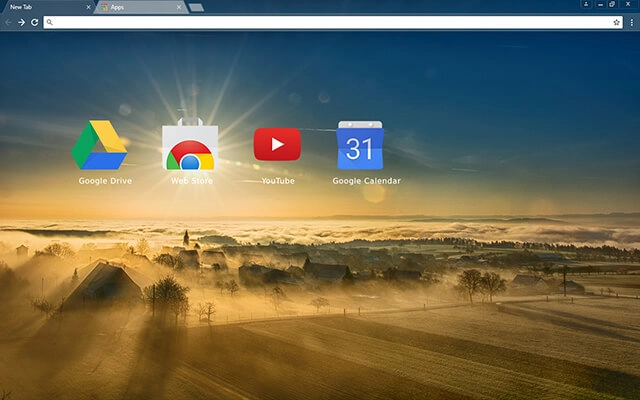Screen dimensions: 640x400
Task: Restore down the Chrome window
Action: (x=612, y=4)
